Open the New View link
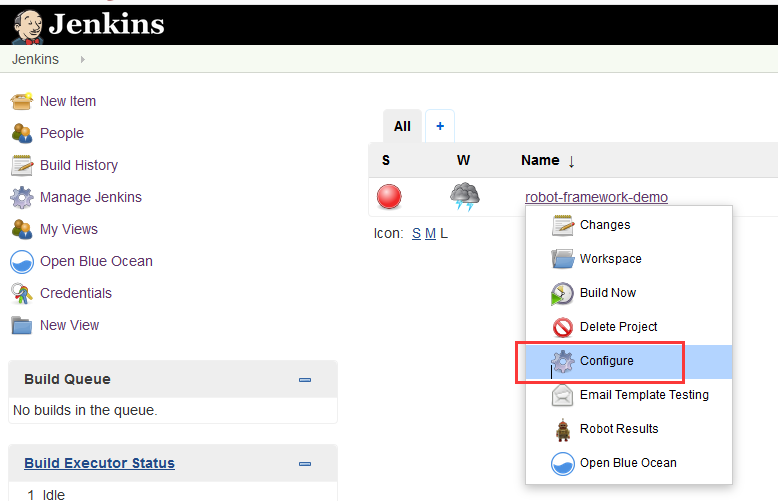The image size is (778, 501). click(69, 325)
